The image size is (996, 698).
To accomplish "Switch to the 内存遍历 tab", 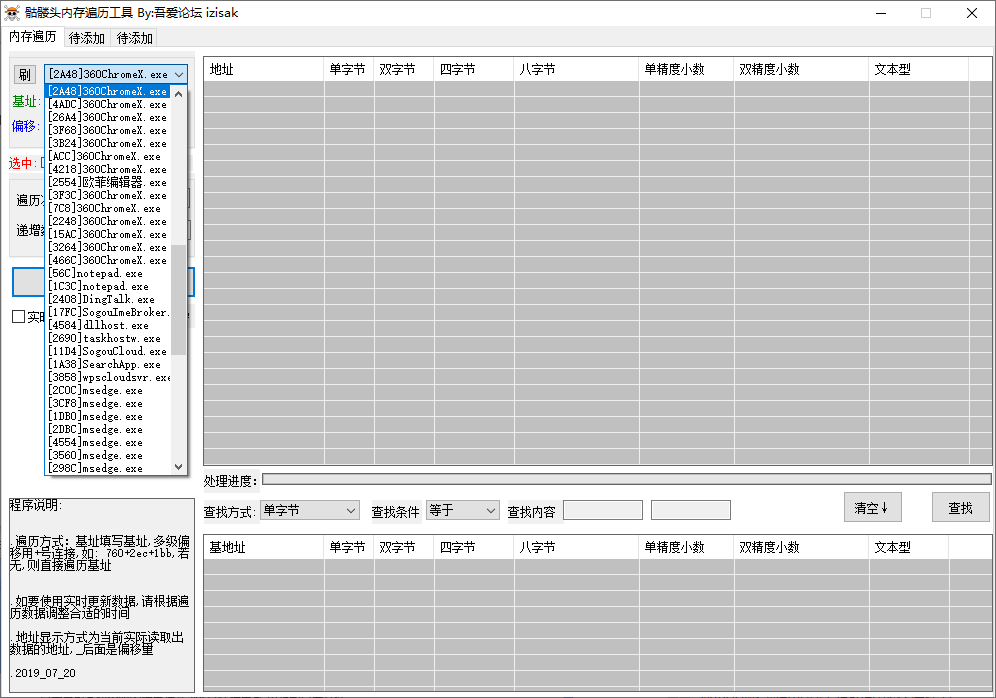I will (x=33, y=37).
